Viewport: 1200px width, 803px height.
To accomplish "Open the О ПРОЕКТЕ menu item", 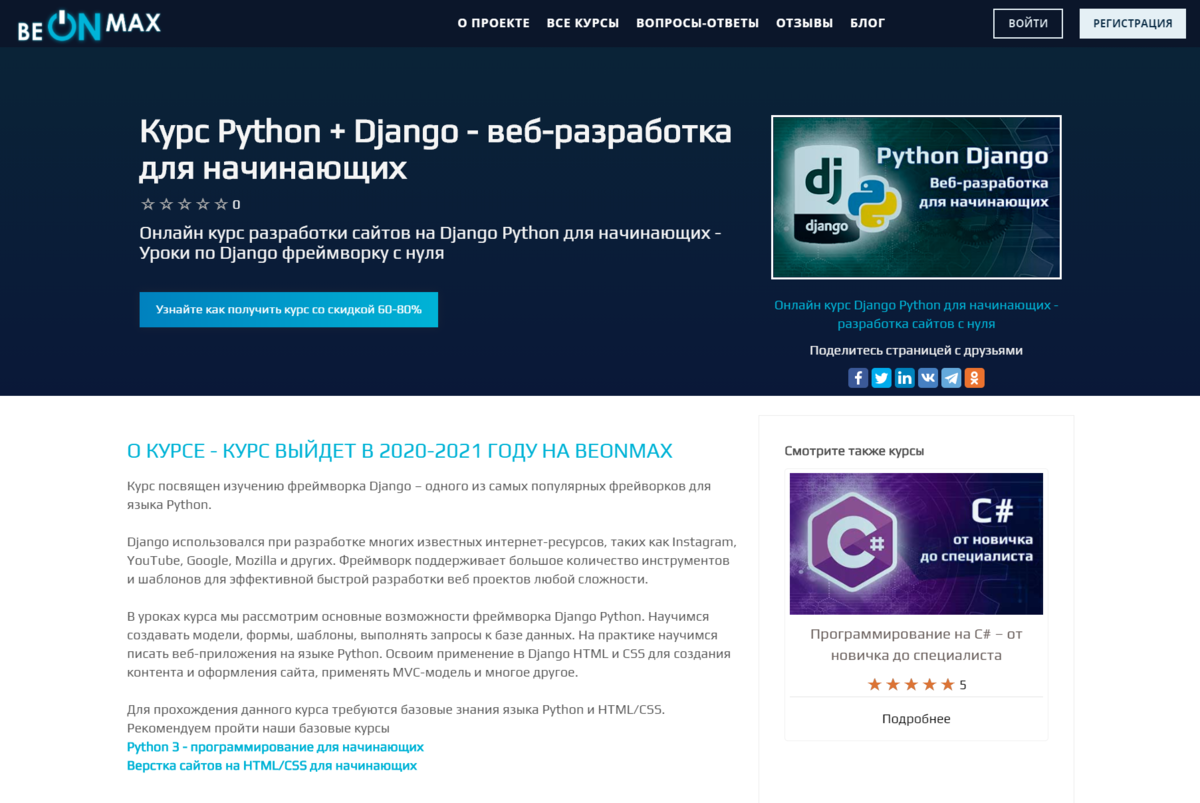I will click(x=493, y=23).
